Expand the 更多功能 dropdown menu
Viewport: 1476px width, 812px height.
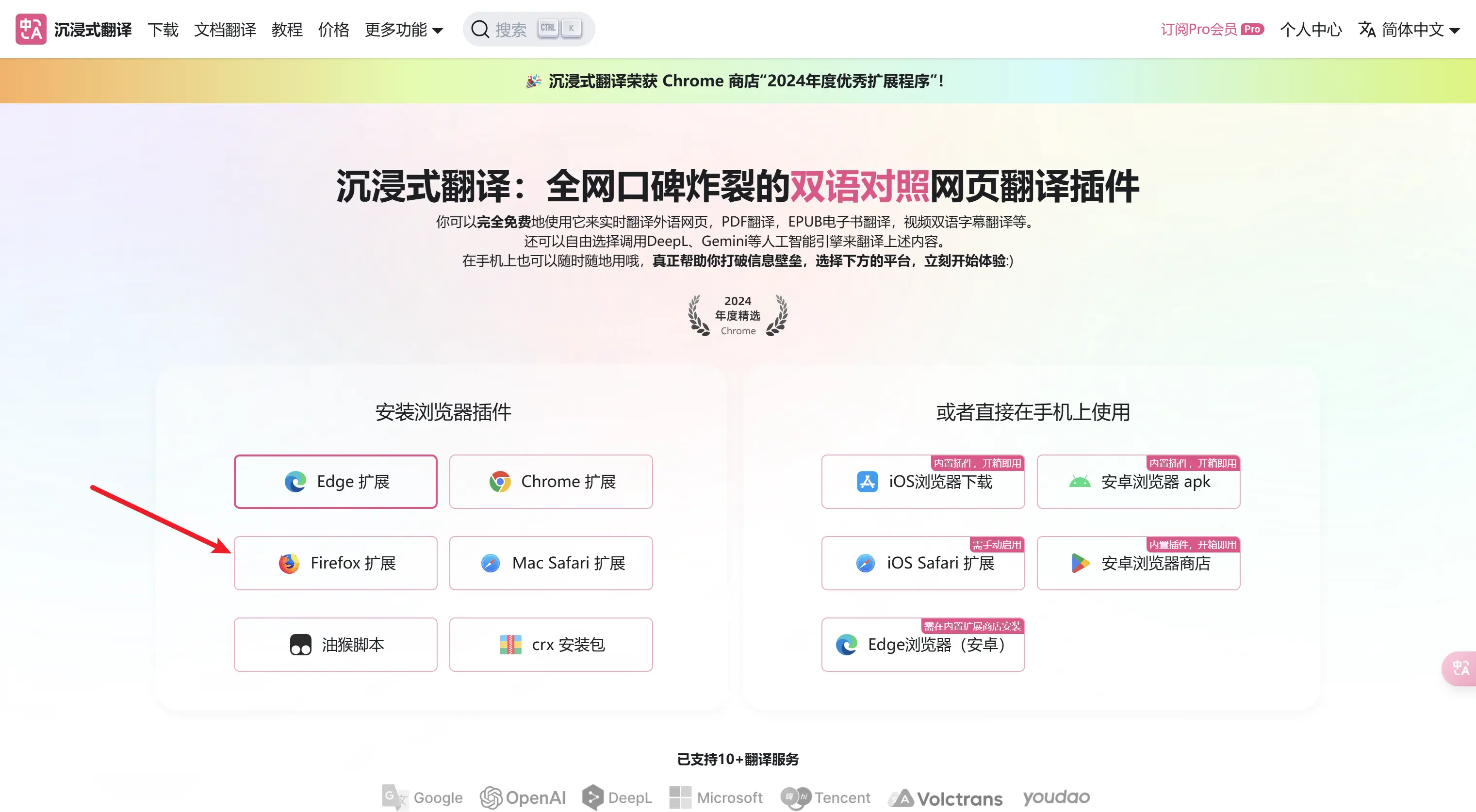click(404, 29)
